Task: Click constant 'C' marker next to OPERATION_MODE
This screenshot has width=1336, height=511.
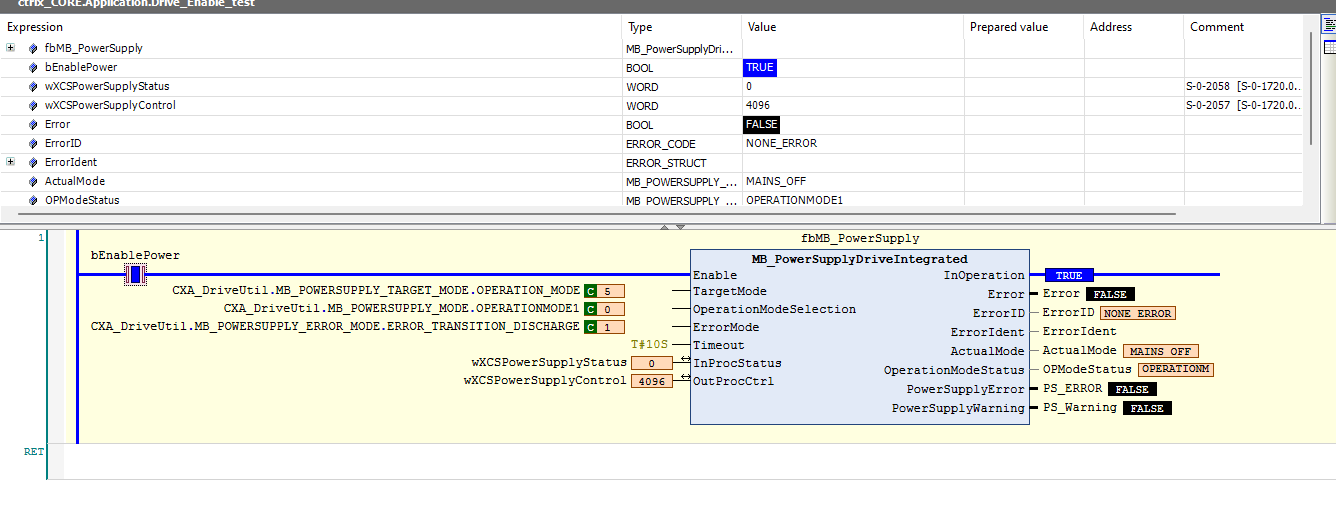Action: 590,291
